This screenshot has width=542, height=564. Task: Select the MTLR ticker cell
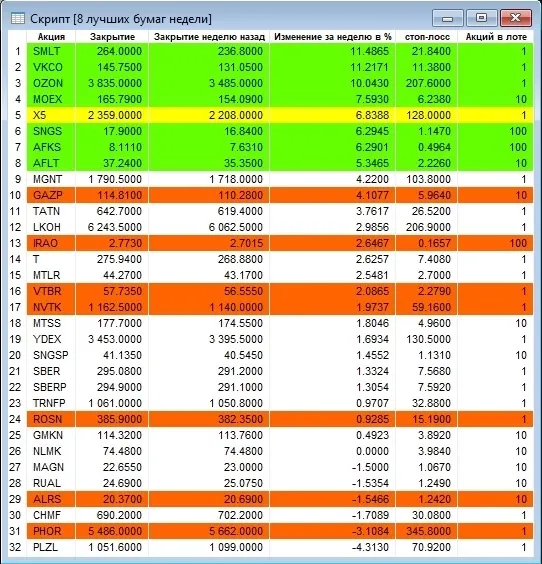click(x=51, y=275)
